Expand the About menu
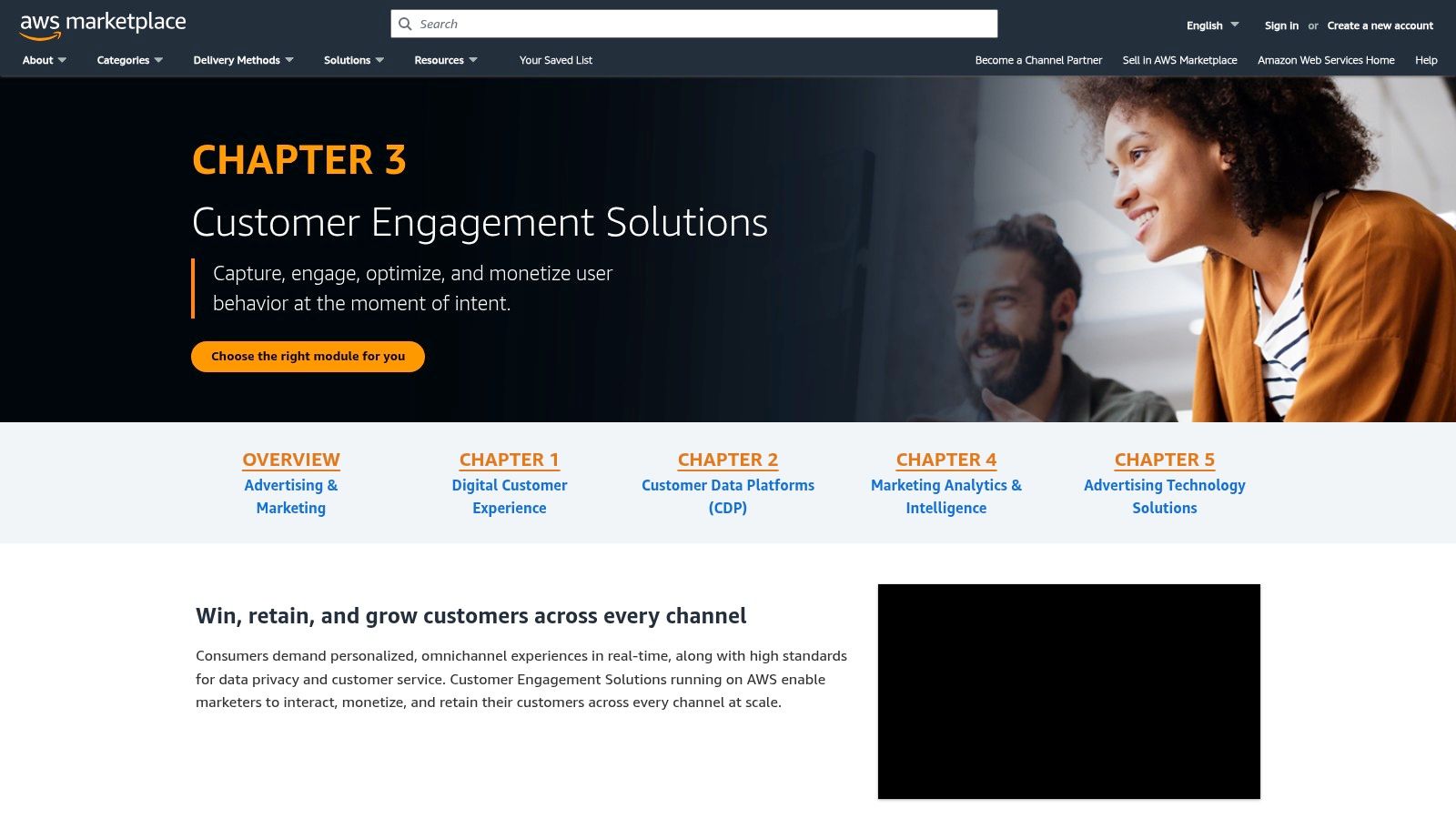The image size is (1456, 819). tap(45, 60)
